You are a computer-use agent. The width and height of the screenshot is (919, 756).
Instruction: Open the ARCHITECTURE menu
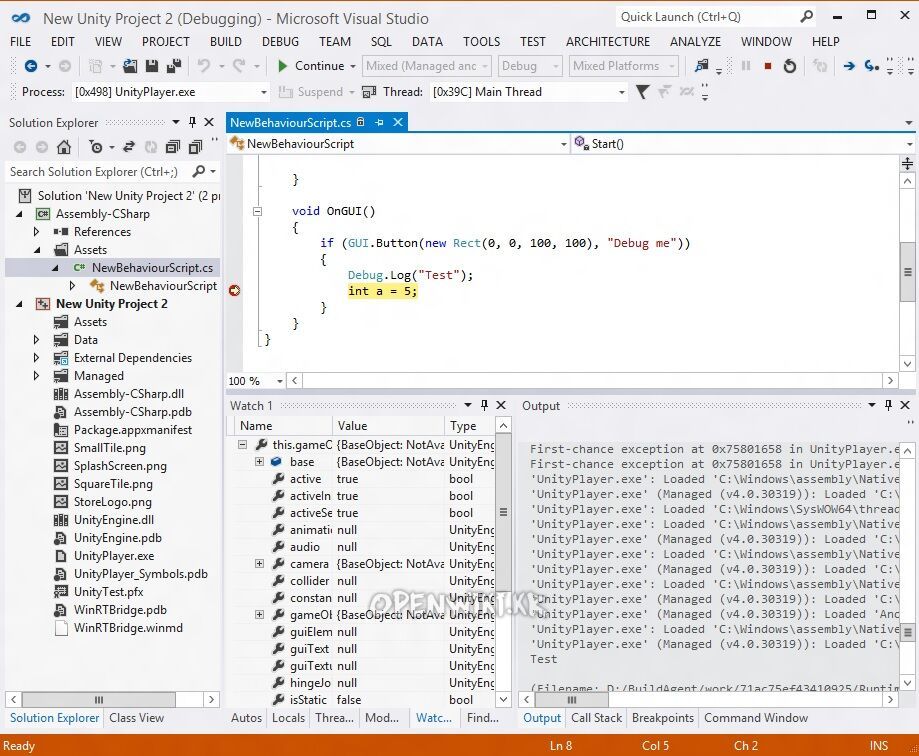pyautogui.click(x=608, y=42)
